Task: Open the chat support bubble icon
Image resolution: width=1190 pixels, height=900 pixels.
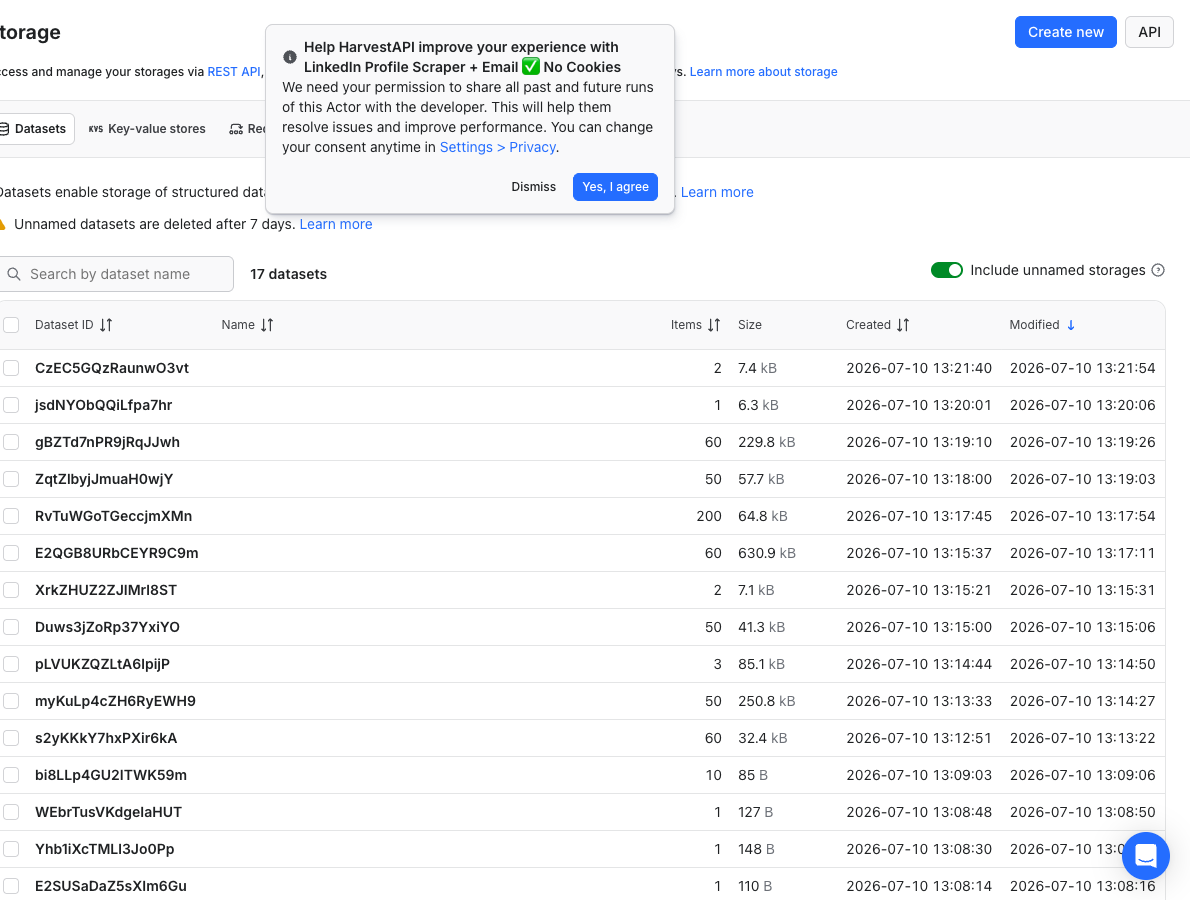Action: (x=1145, y=855)
